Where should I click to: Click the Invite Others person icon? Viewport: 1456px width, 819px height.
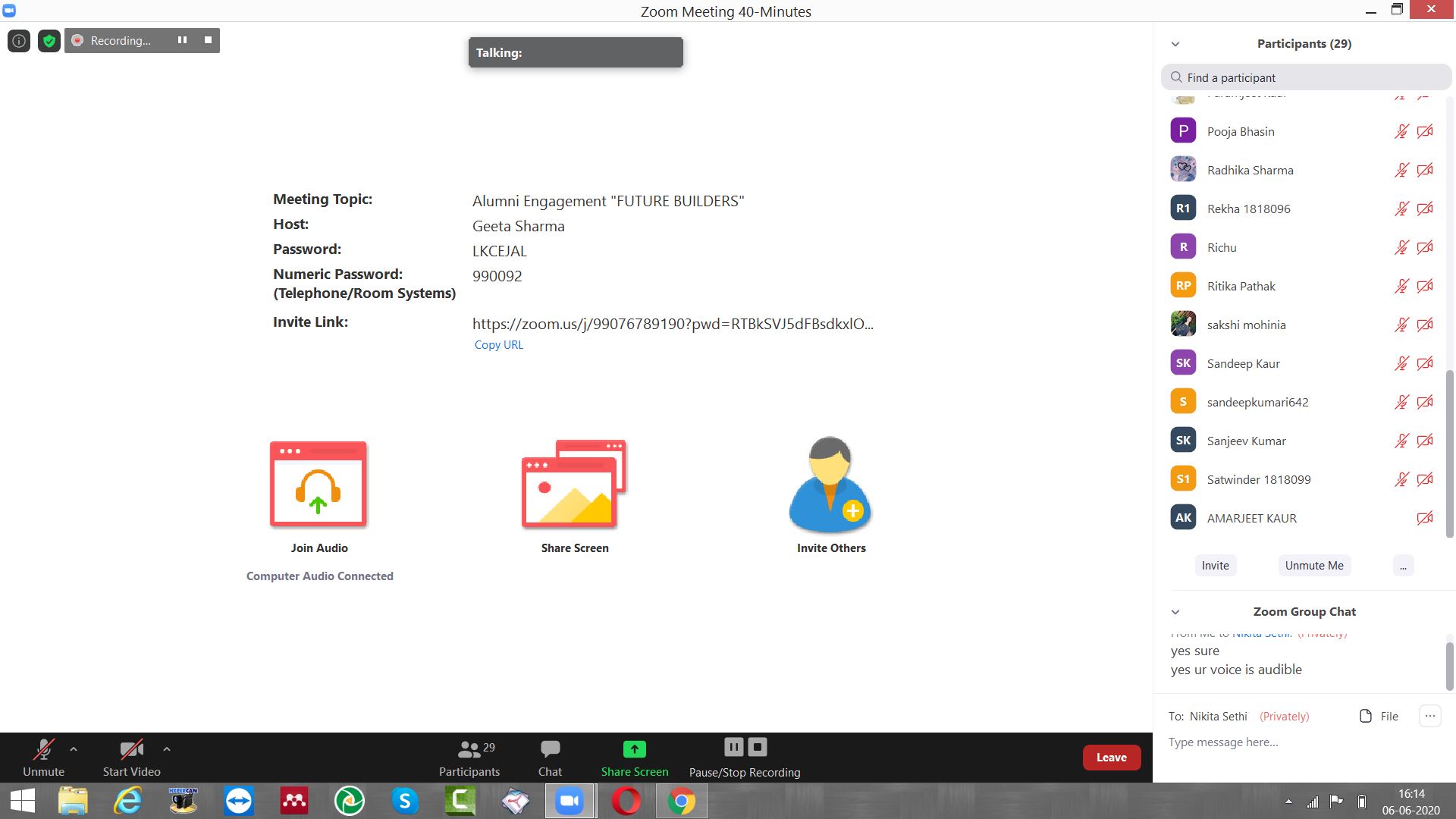(830, 484)
